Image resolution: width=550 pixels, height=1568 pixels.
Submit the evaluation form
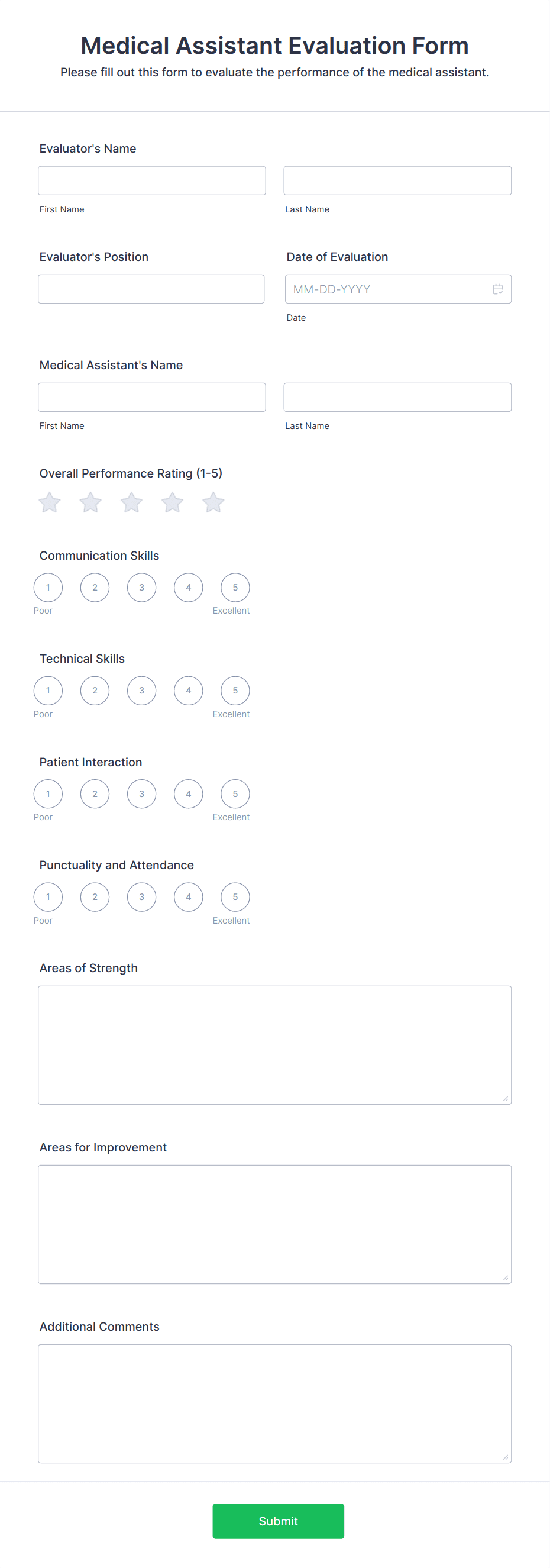(x=278, y=1521)
